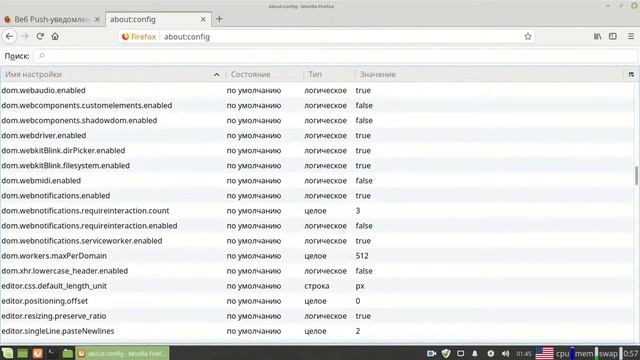Reload the current page

coord(40,36)
